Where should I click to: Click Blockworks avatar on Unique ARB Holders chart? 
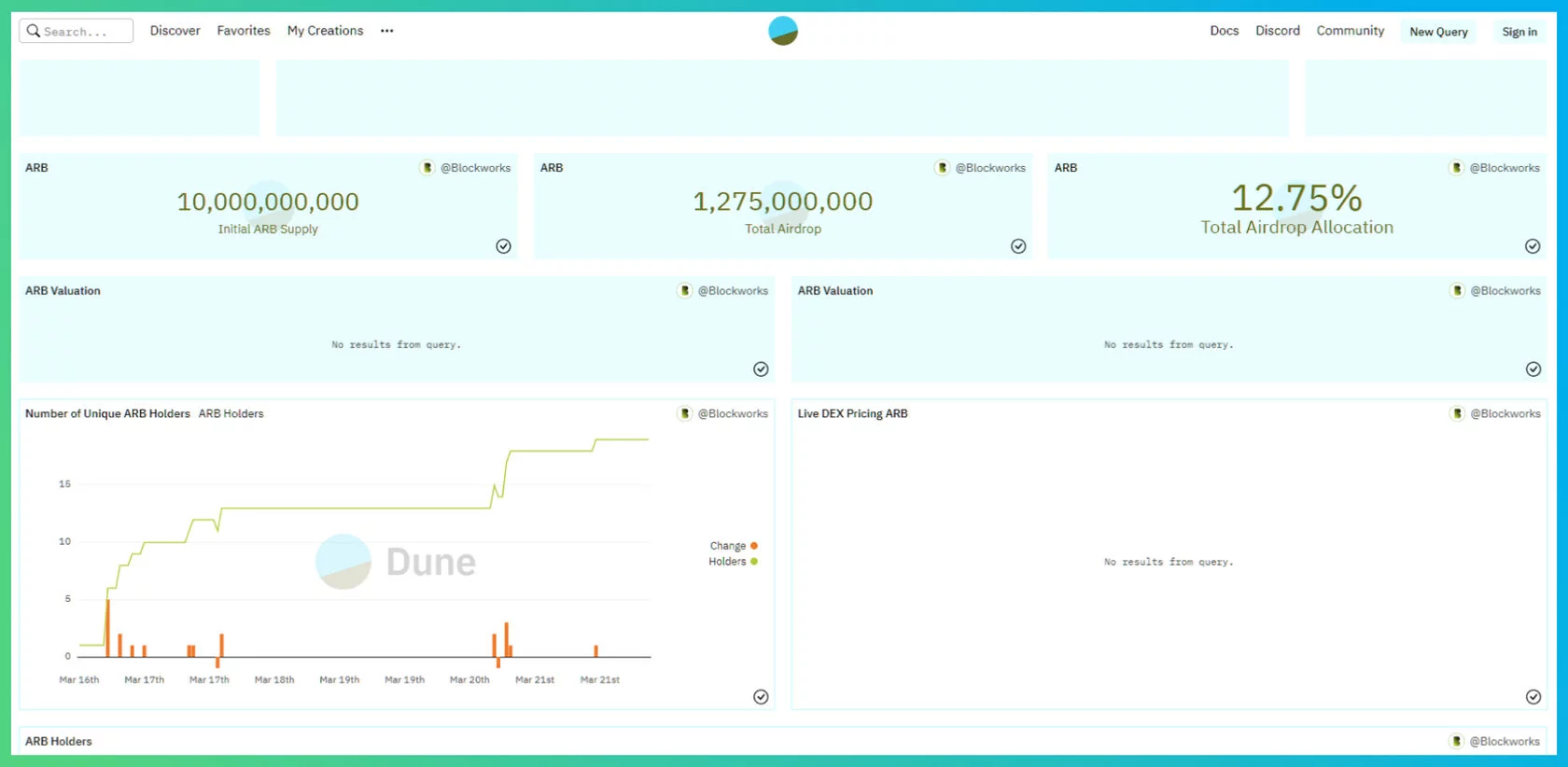pos(684,414)
